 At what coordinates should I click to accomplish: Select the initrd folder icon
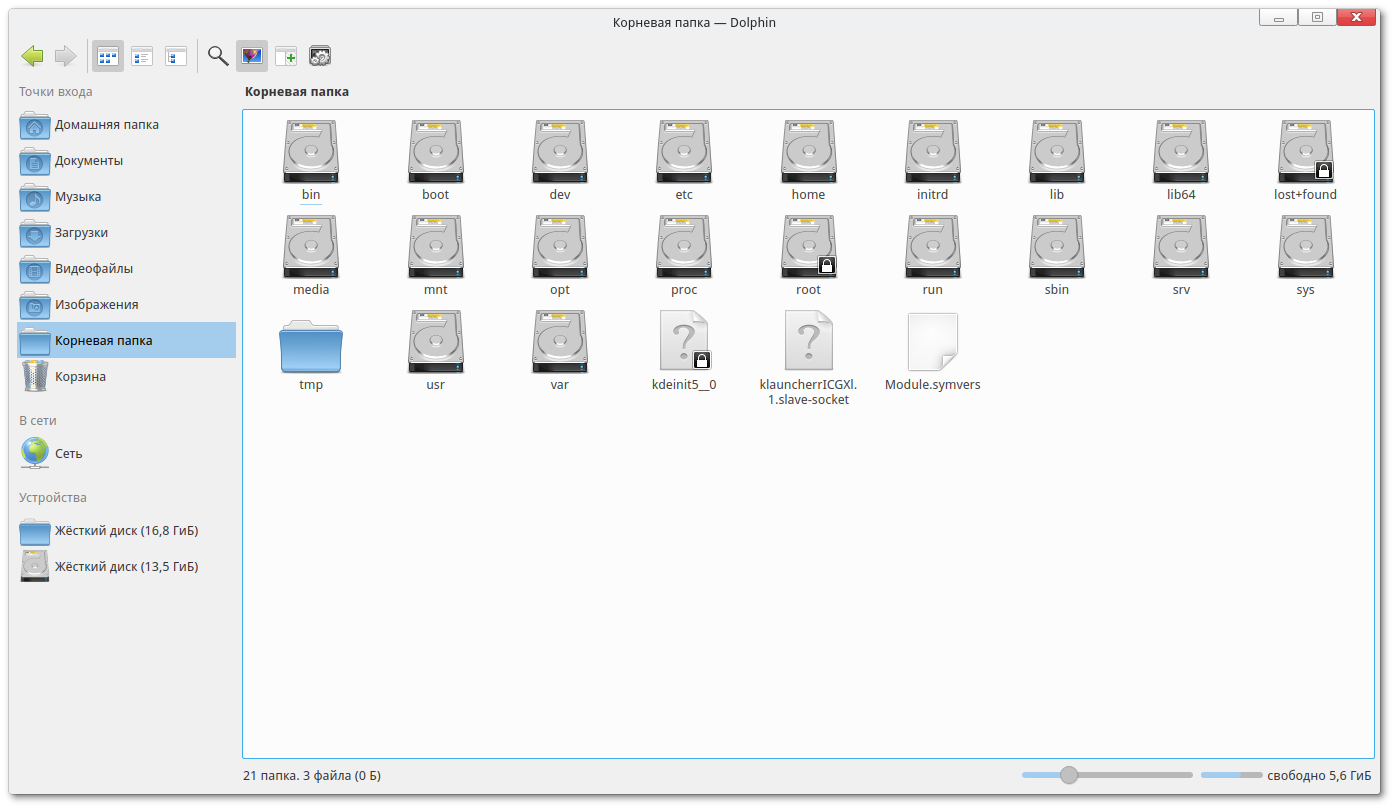932,152
